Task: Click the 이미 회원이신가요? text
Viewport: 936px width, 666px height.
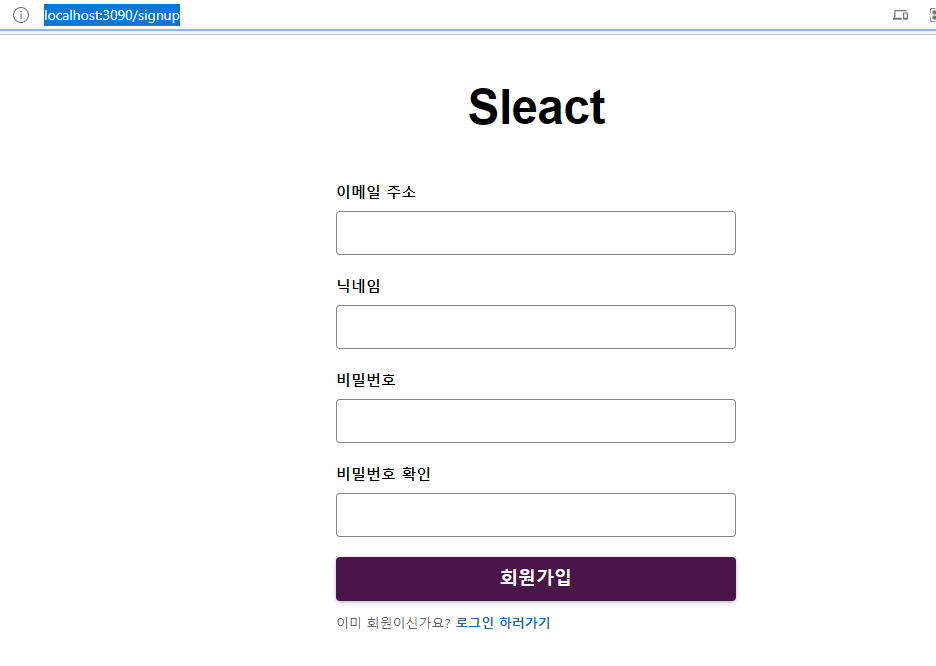Action: point(394,622)
